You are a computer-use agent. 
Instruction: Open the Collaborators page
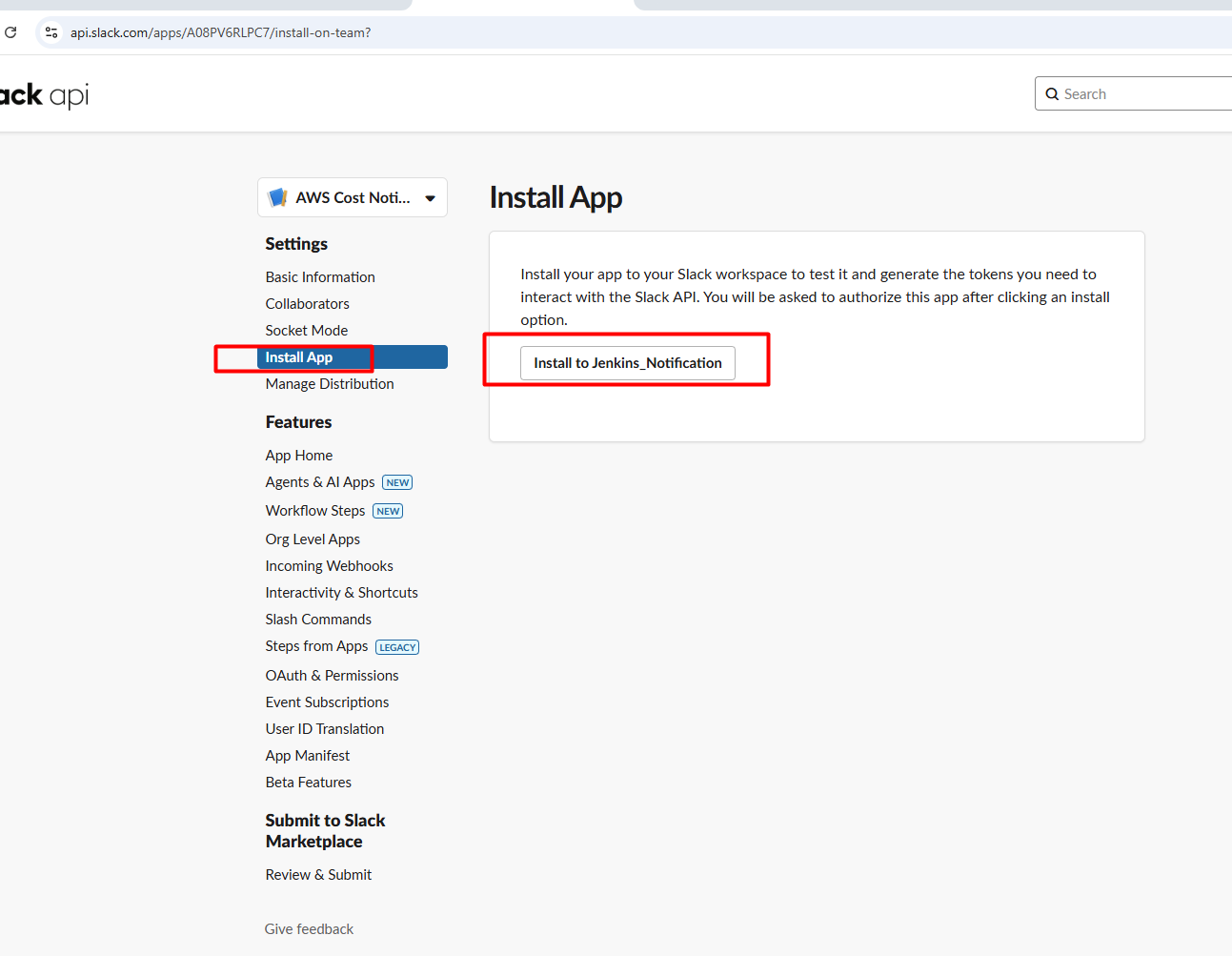pos(308,304)
